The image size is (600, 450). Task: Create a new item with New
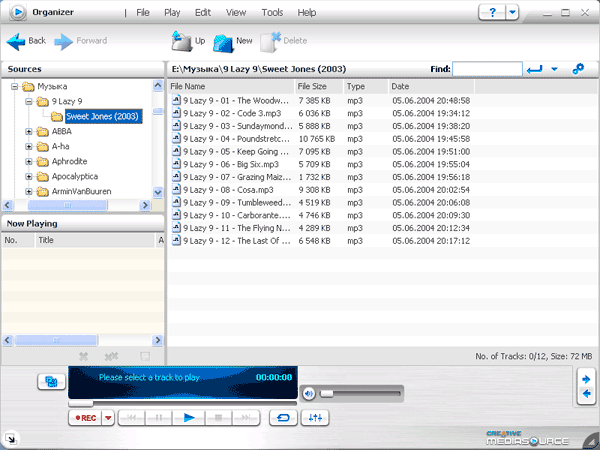(223, 43)
